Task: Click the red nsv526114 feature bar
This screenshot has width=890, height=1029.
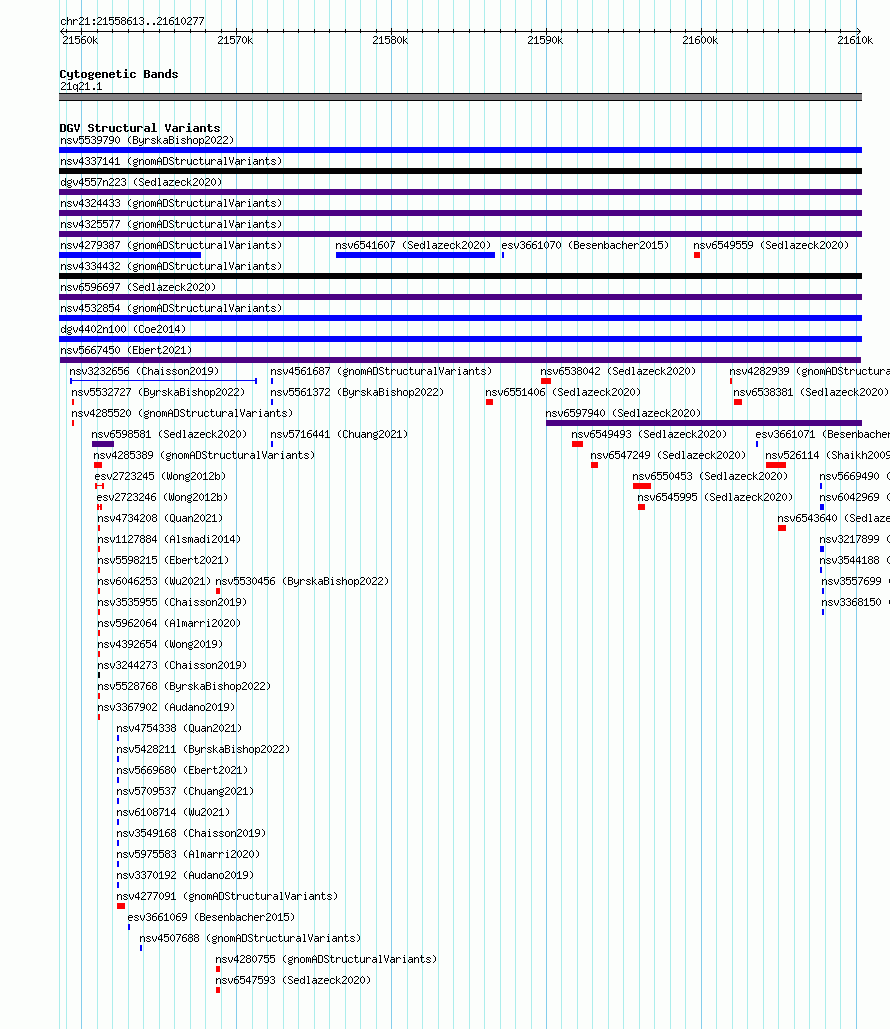Action: [x=776, y=465]
